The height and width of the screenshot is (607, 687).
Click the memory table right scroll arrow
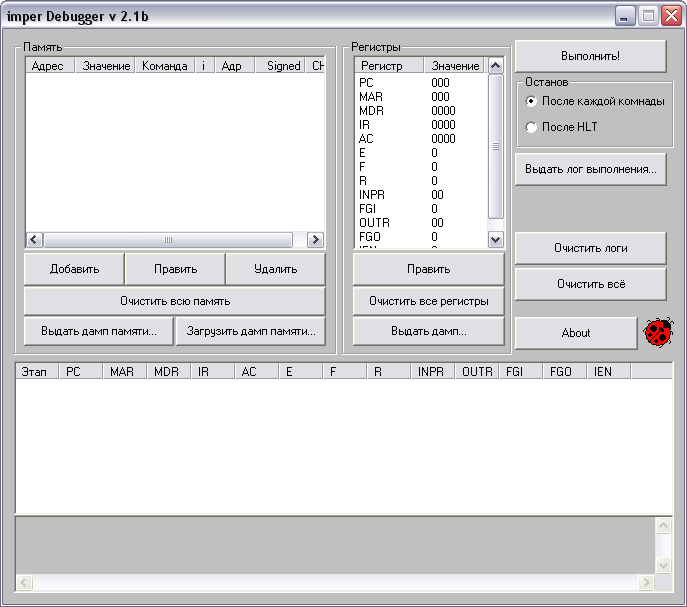(x=315, y=240)
